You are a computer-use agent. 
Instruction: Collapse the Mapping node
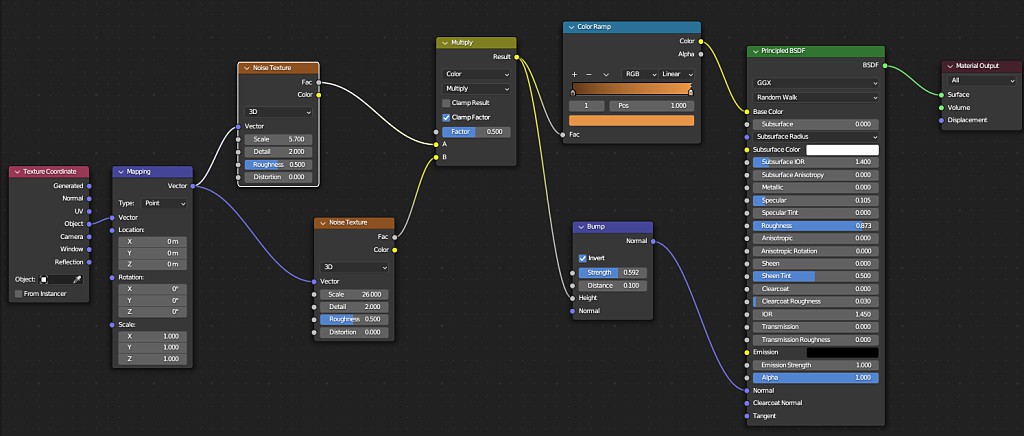(x=121, y=172)
